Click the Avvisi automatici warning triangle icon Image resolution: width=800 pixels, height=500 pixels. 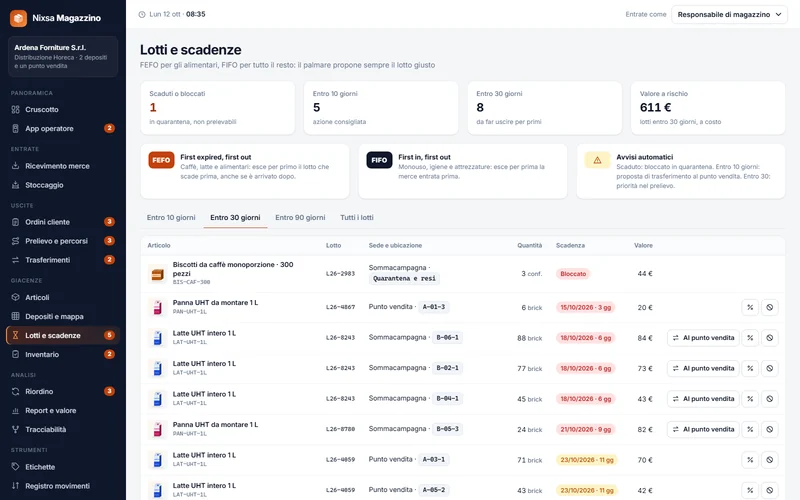(x=597, y=160)
